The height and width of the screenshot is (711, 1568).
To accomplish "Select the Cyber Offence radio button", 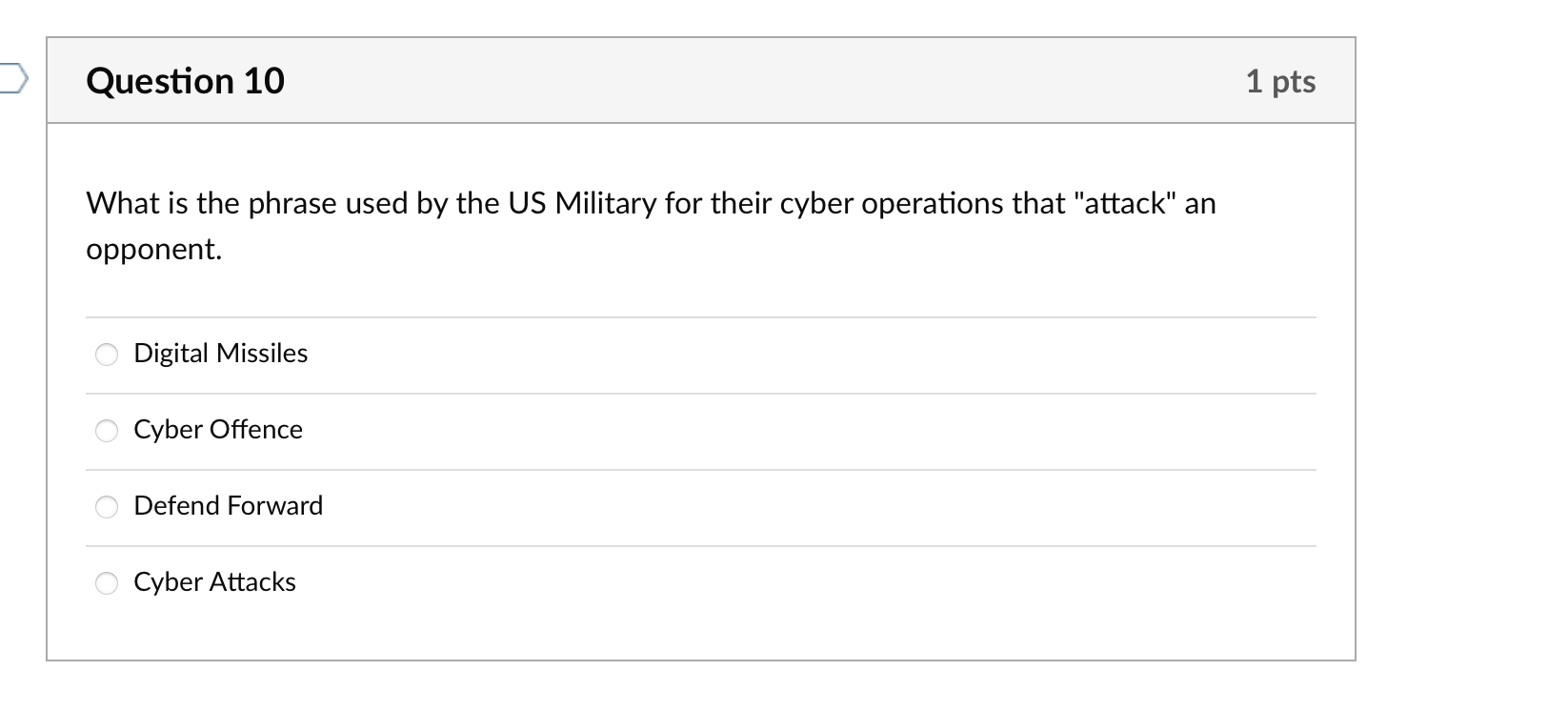I will [x=107, y=431].
